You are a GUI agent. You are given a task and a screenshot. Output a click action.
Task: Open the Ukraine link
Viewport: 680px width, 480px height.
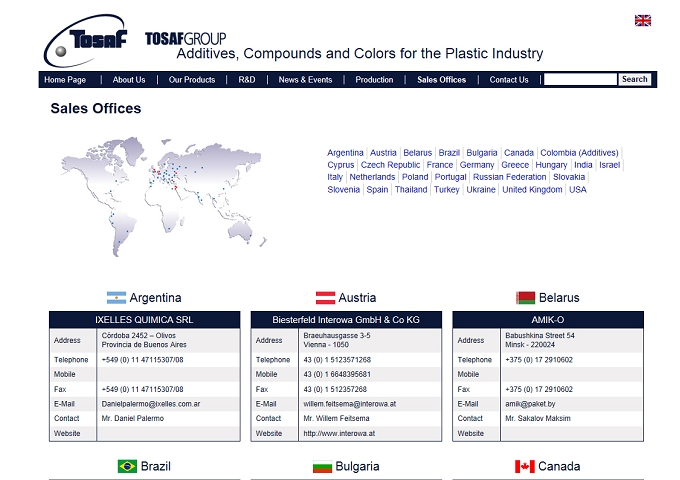(x=481, y=189)
